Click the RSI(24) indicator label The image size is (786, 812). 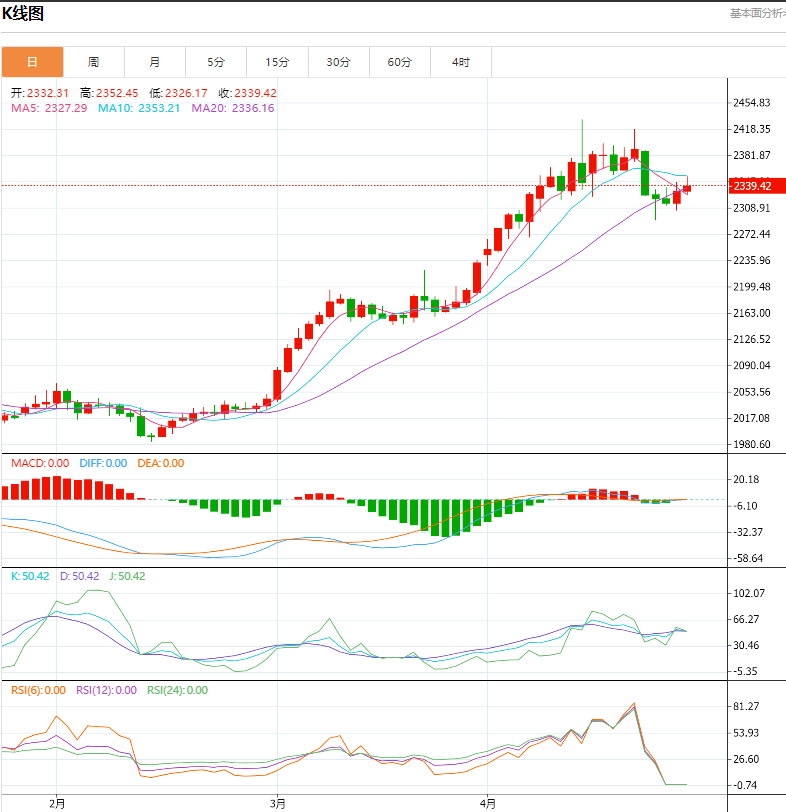pyautogui.click(x=177, y=690)
